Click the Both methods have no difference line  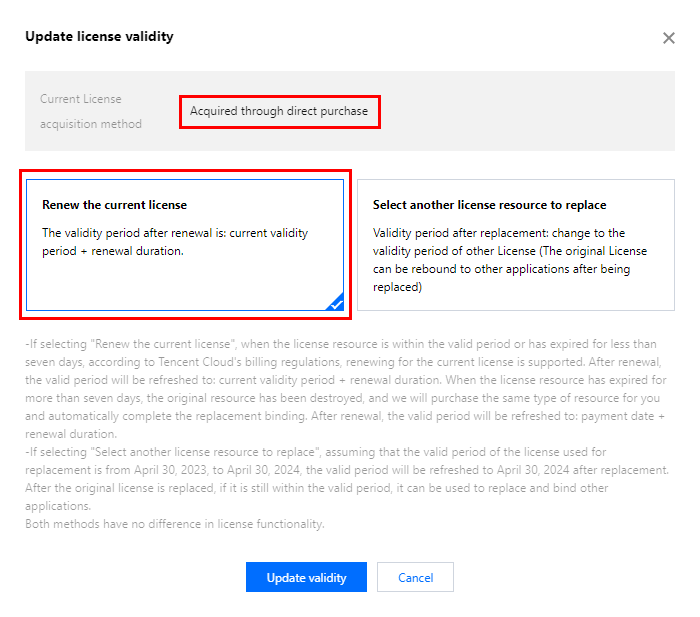pos(174,524)
